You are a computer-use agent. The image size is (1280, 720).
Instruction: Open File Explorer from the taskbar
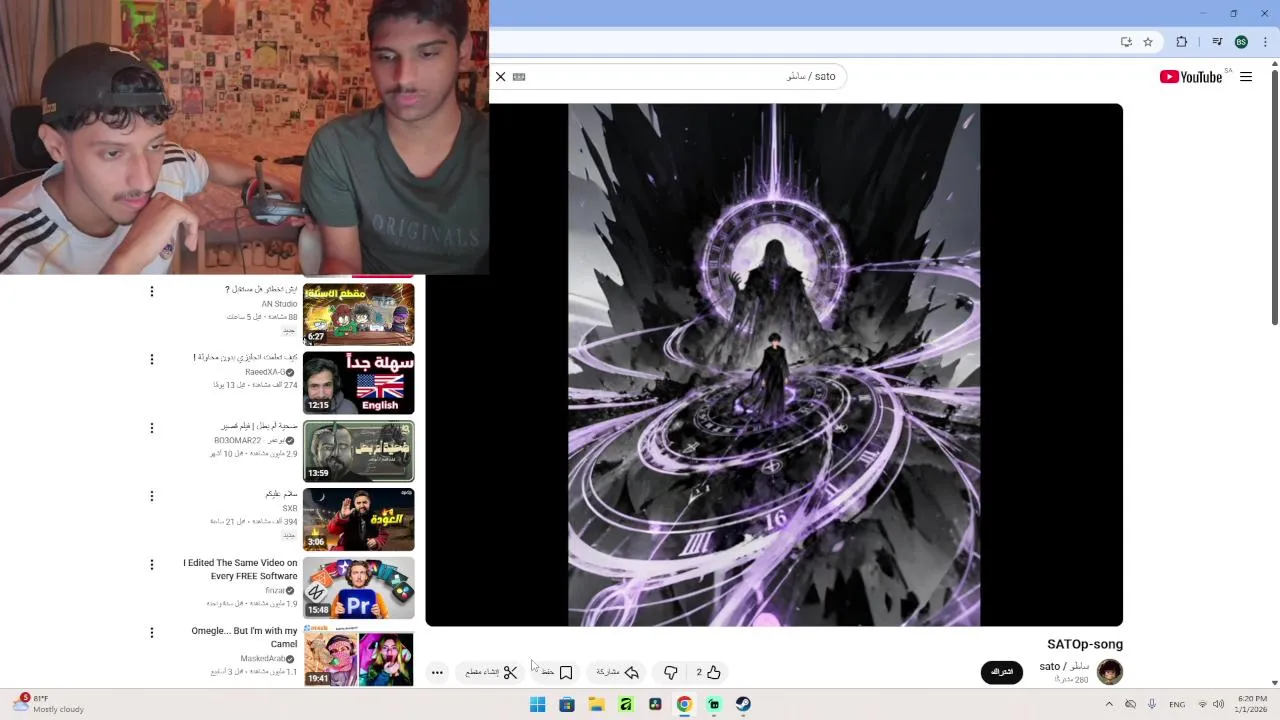[597, 704]
